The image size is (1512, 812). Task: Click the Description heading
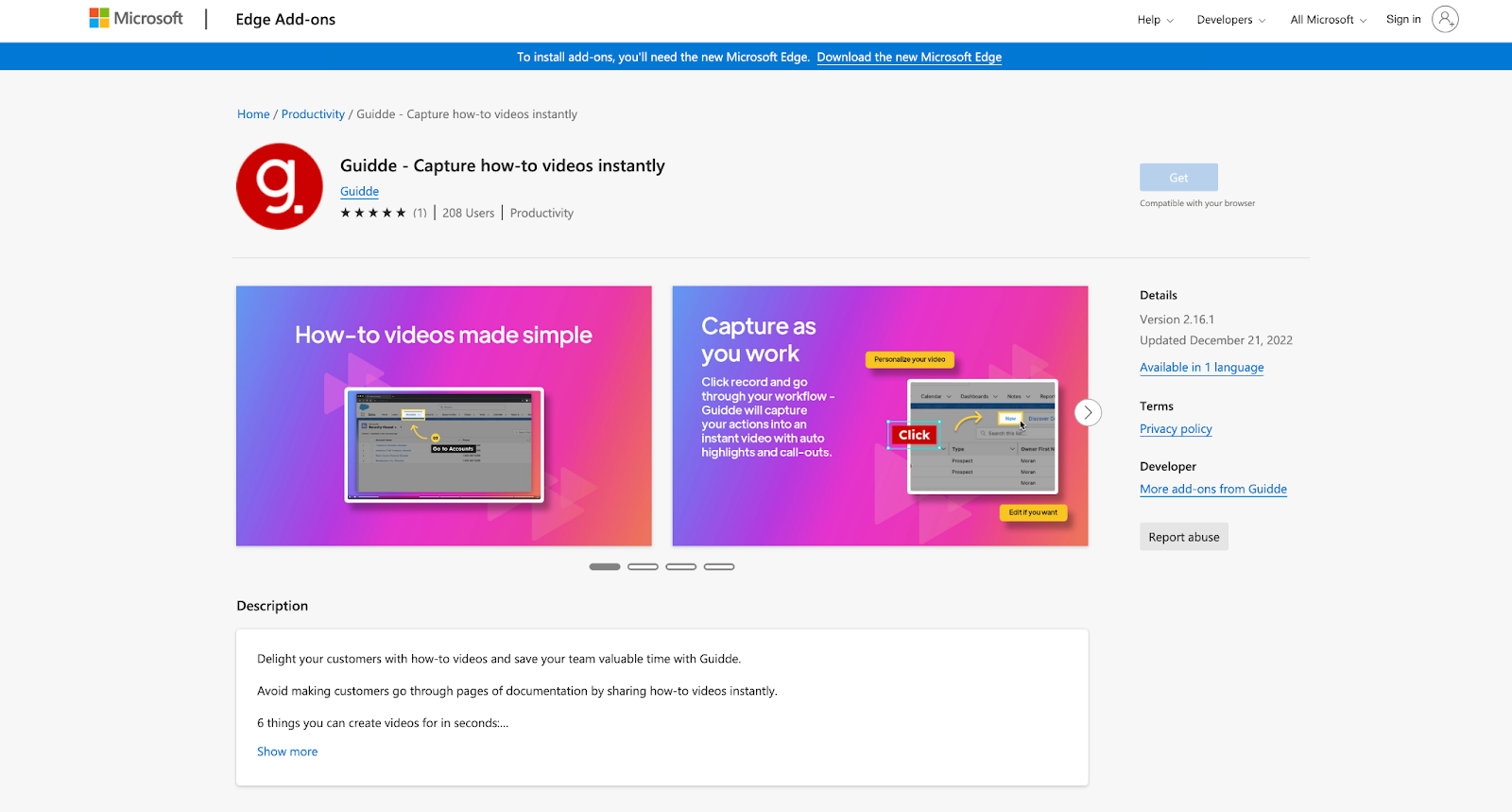[272, 606]
